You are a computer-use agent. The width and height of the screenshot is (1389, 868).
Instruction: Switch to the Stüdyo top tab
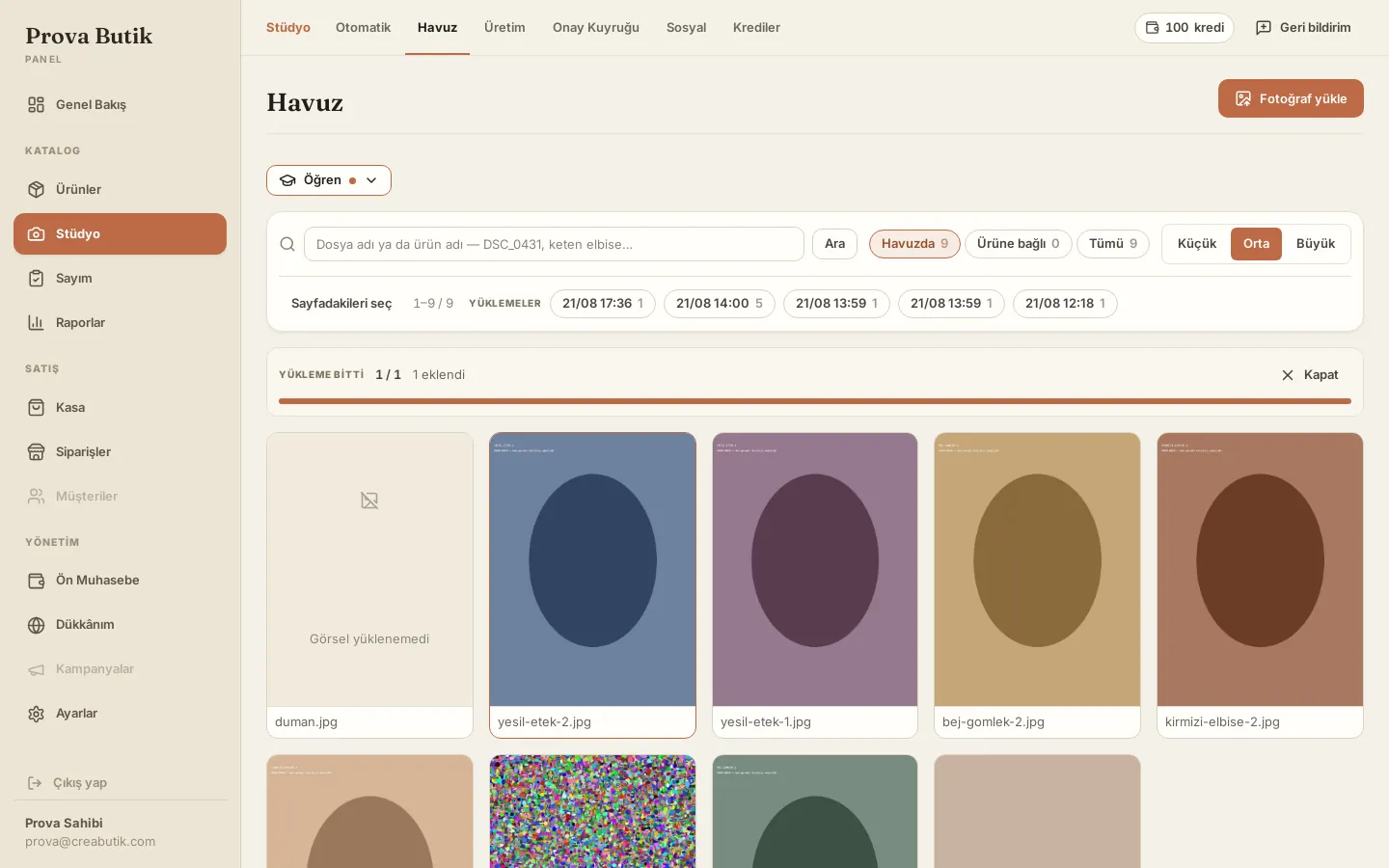288,28
